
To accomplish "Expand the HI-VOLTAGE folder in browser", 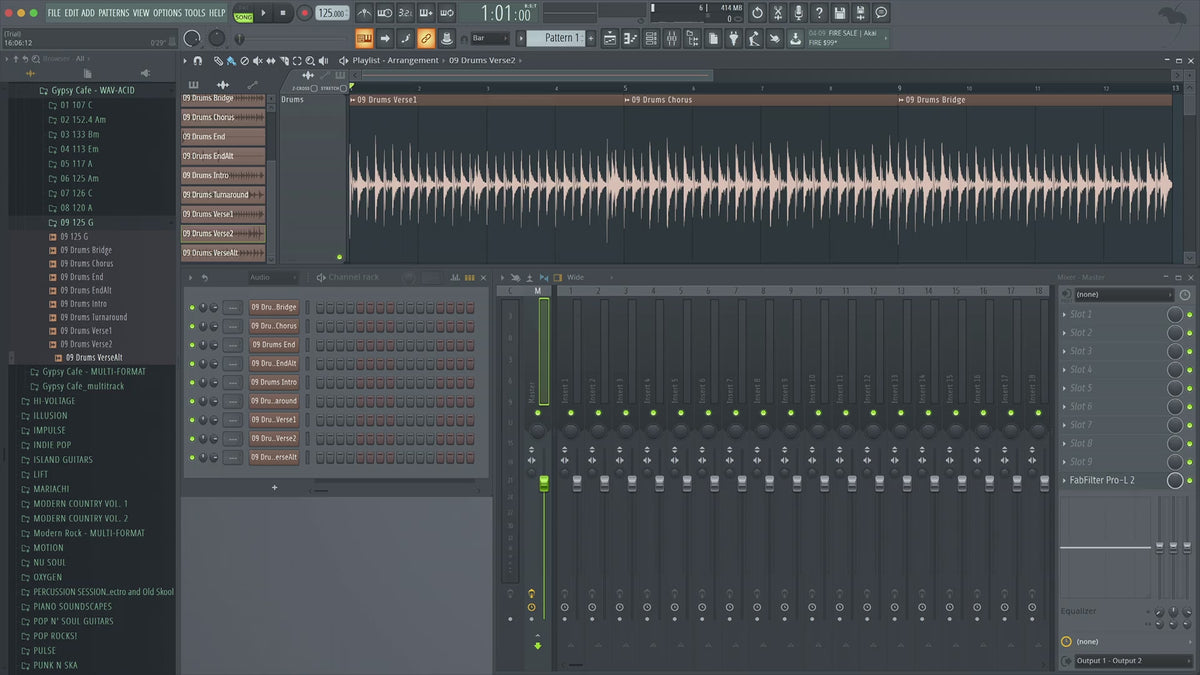I will click(54, 401).
